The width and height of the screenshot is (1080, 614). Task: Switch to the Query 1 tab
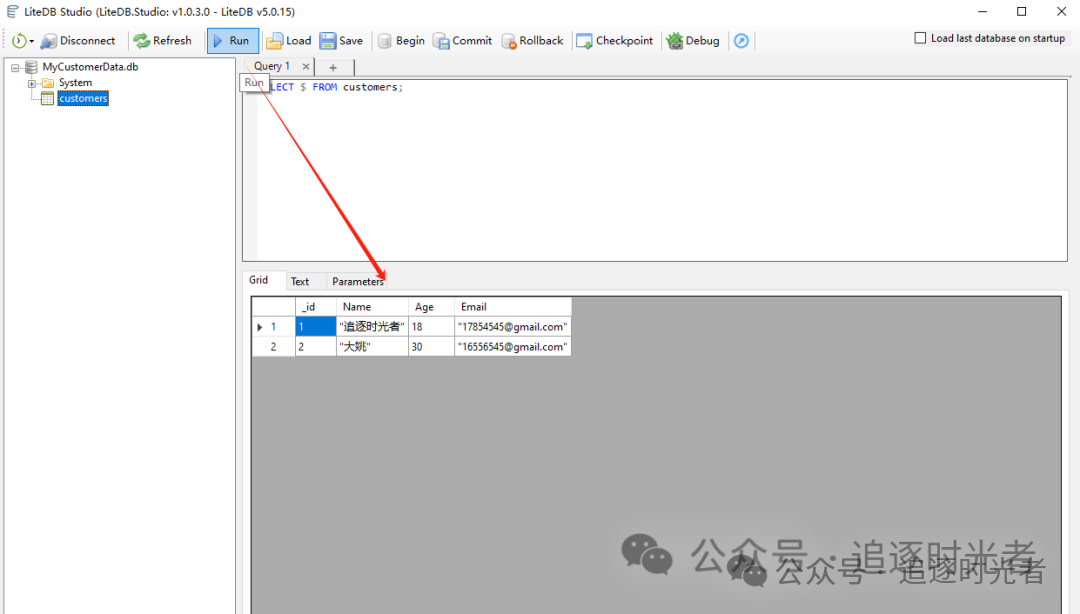tap(272, 66)
